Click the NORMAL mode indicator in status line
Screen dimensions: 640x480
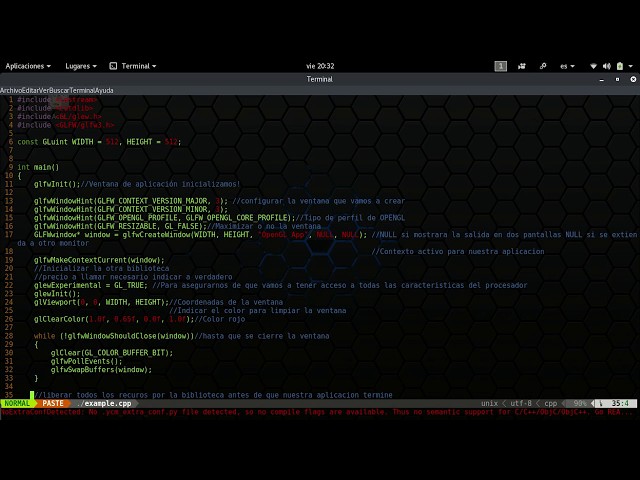tap(17, 403)
